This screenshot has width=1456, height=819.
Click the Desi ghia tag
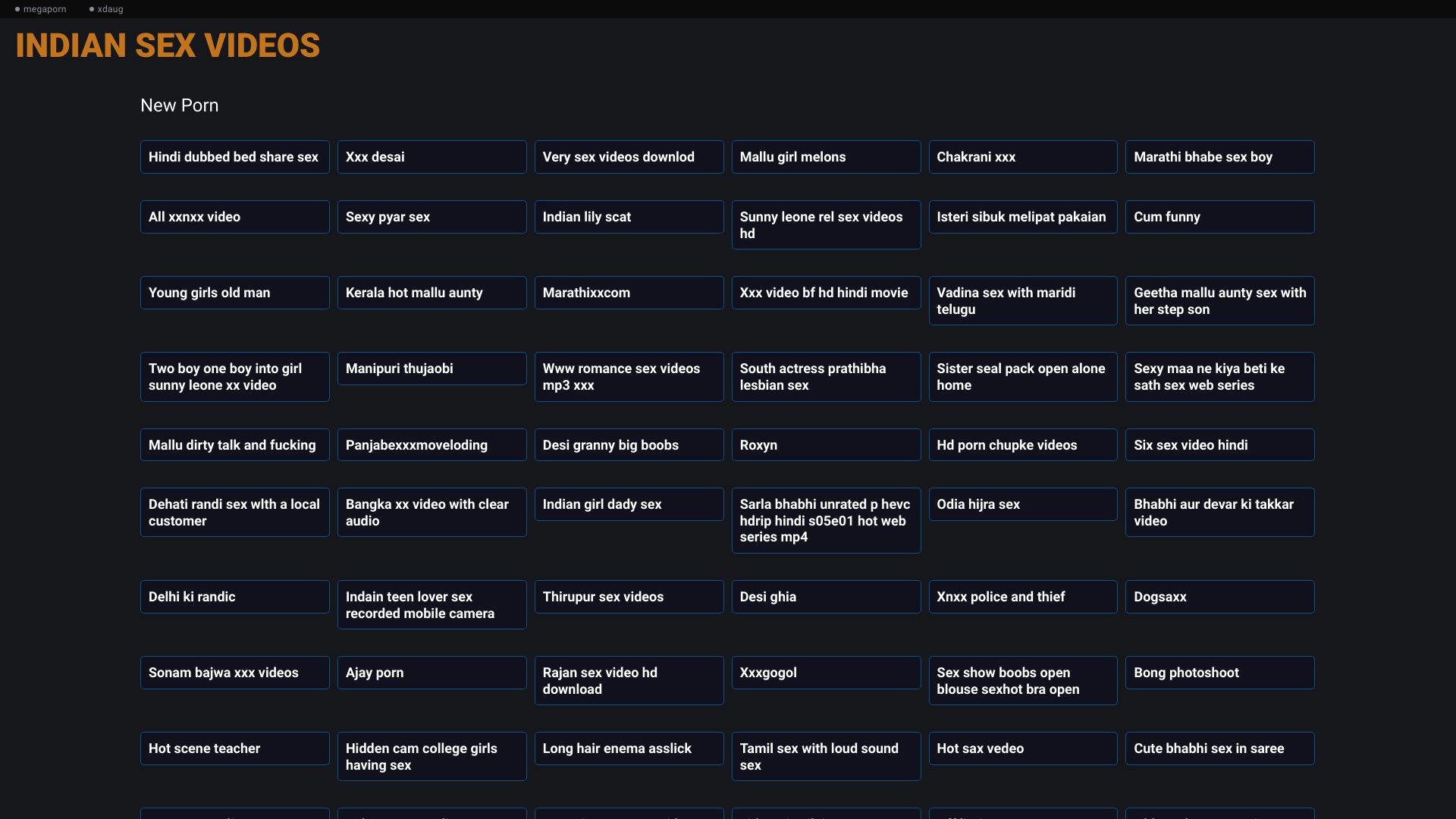(826, 597)
